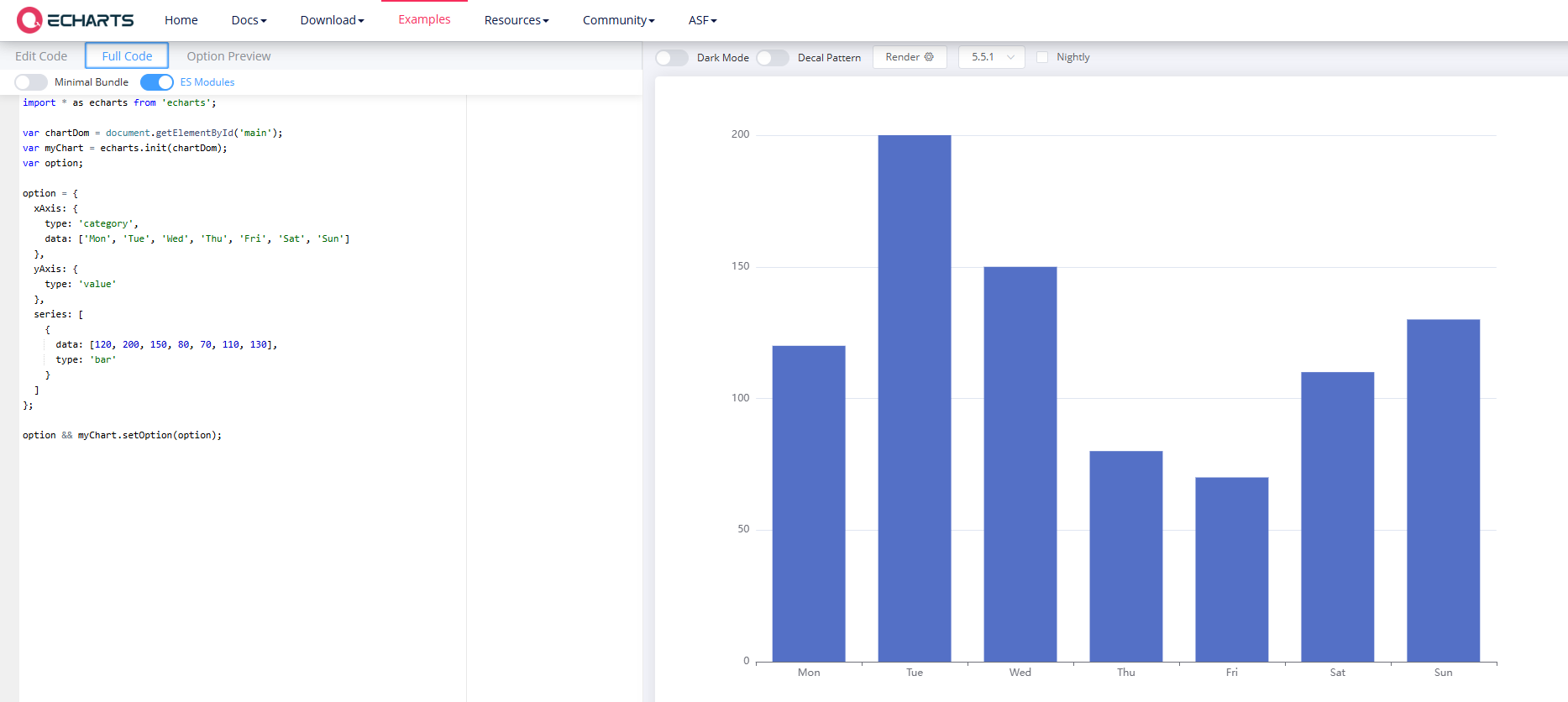1568x702 pixels.
Task: Click the Wed x-axis label
Action: coord(1020,673)
